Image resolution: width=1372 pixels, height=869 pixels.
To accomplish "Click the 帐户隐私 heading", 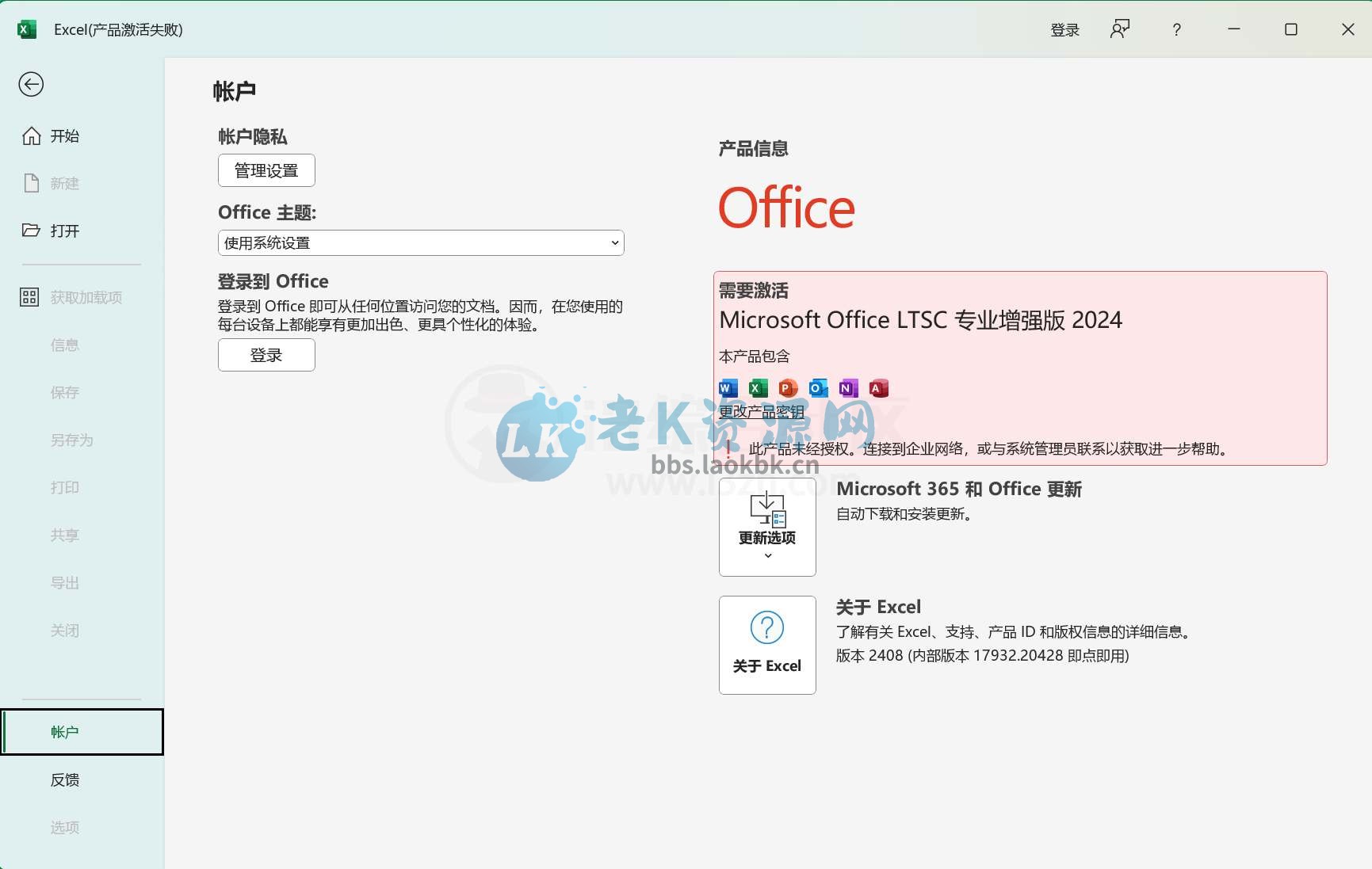I will coord(253,136).
